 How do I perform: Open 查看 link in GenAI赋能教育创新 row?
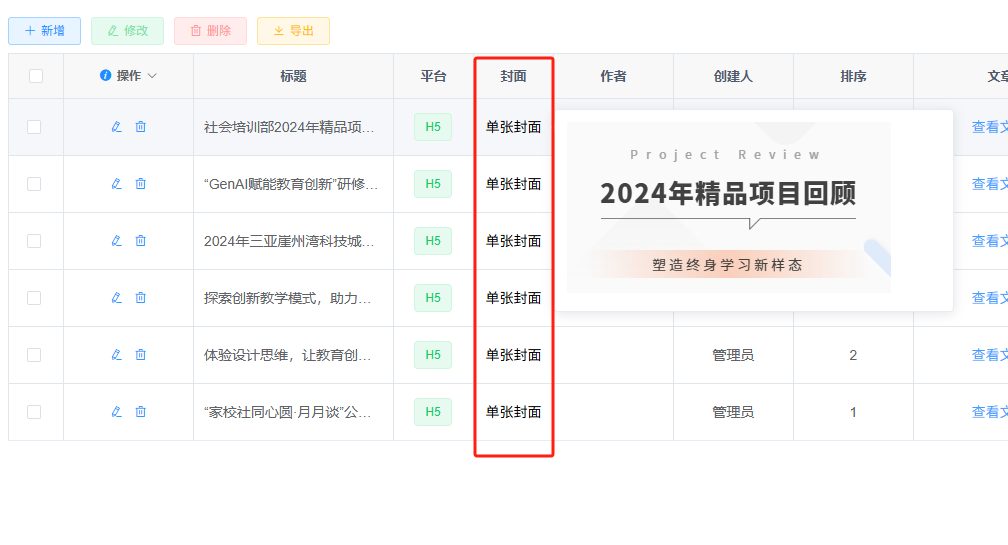[x=989, y=184]
